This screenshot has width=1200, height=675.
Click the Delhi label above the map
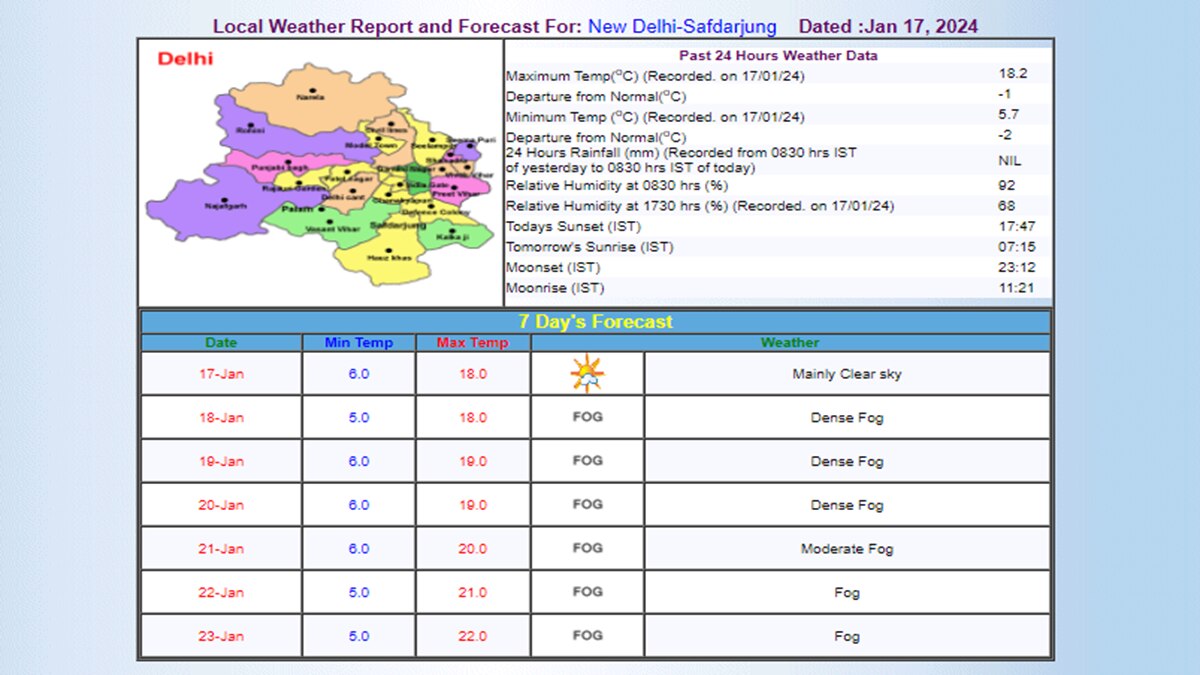tap(185, 59)
